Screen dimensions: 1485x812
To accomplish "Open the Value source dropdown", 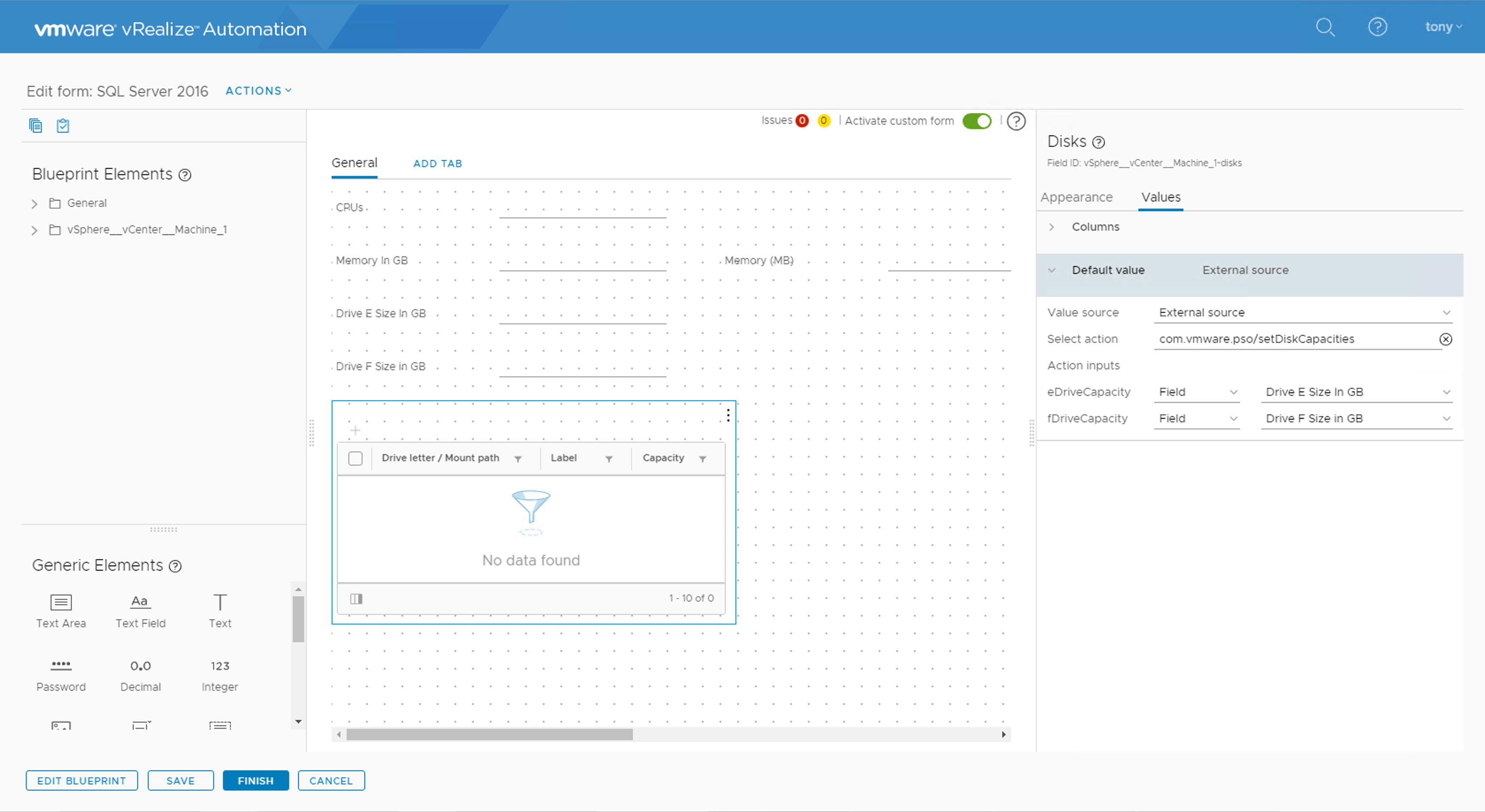I will (x=1304, y=312).
